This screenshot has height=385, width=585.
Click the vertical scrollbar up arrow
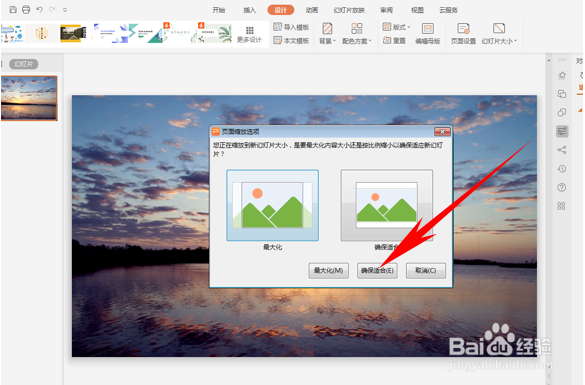[x=548, y=60]
